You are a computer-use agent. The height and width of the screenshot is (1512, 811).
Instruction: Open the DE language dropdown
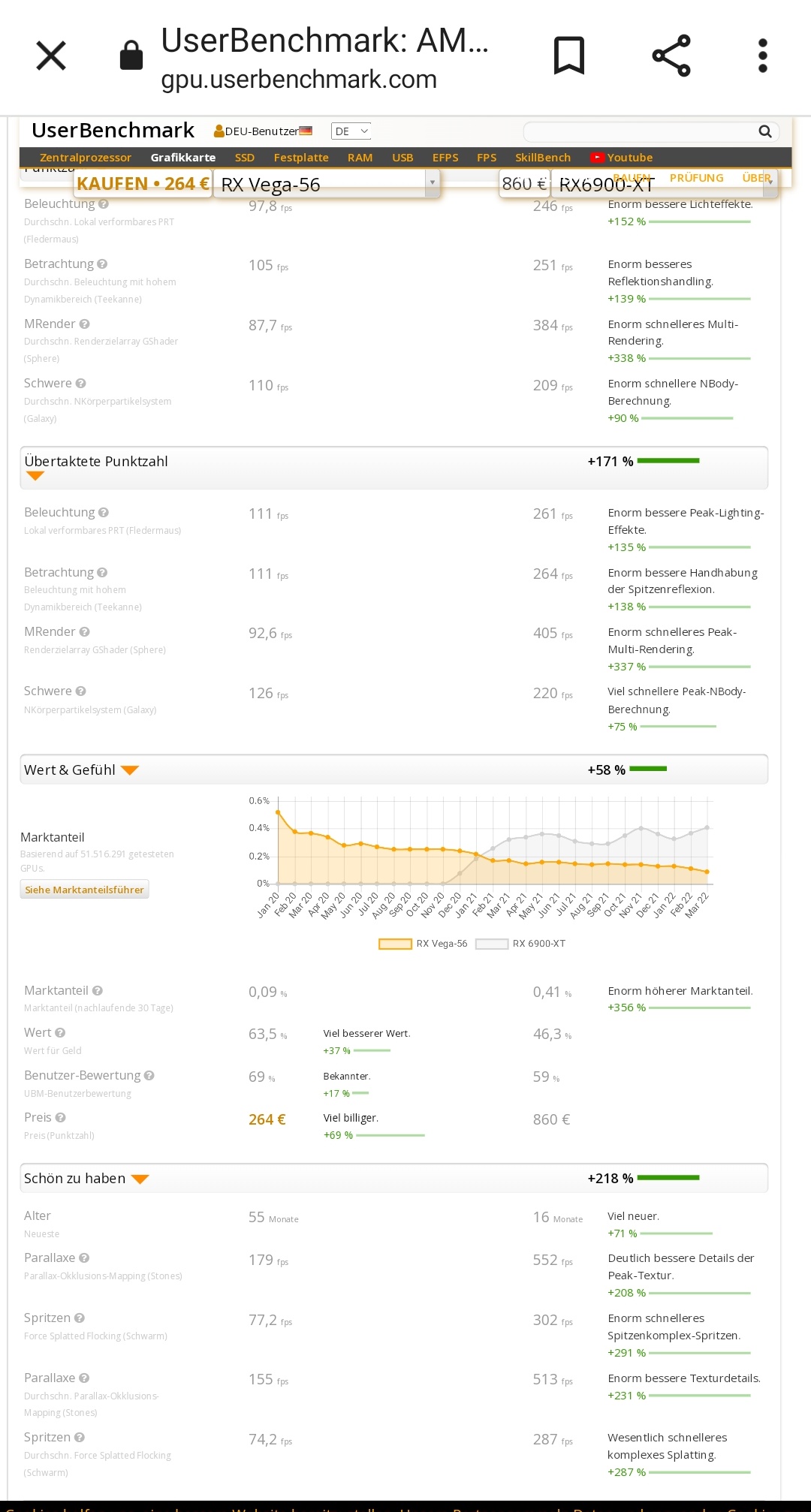point(351,131)
